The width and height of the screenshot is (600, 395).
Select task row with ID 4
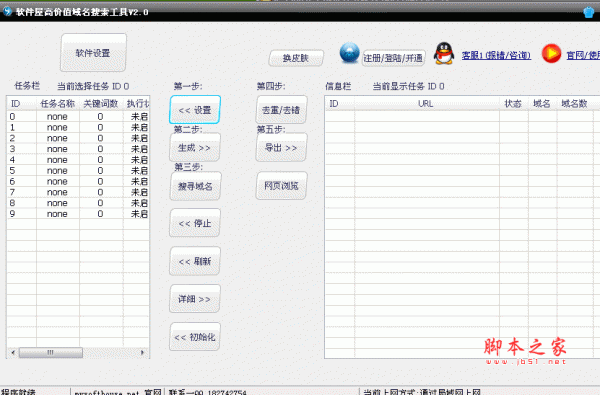click(x=78, y=160)
